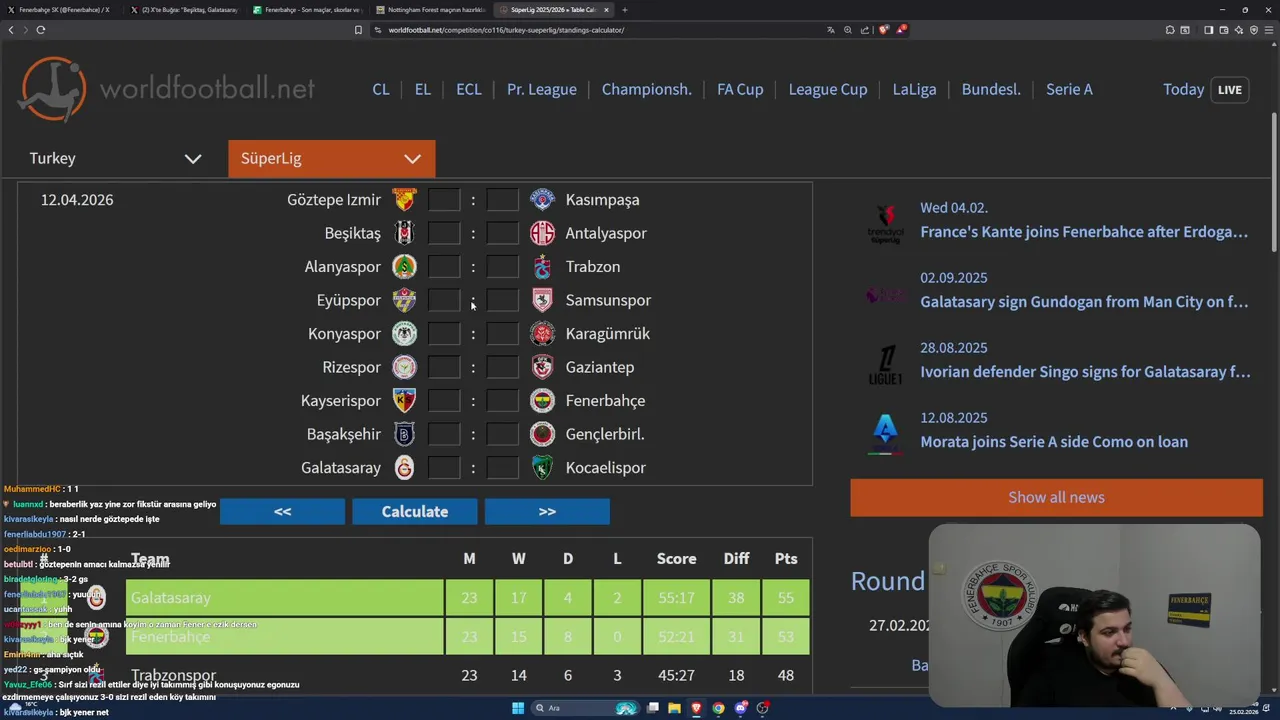Open new browser tab

click(625, 10)
